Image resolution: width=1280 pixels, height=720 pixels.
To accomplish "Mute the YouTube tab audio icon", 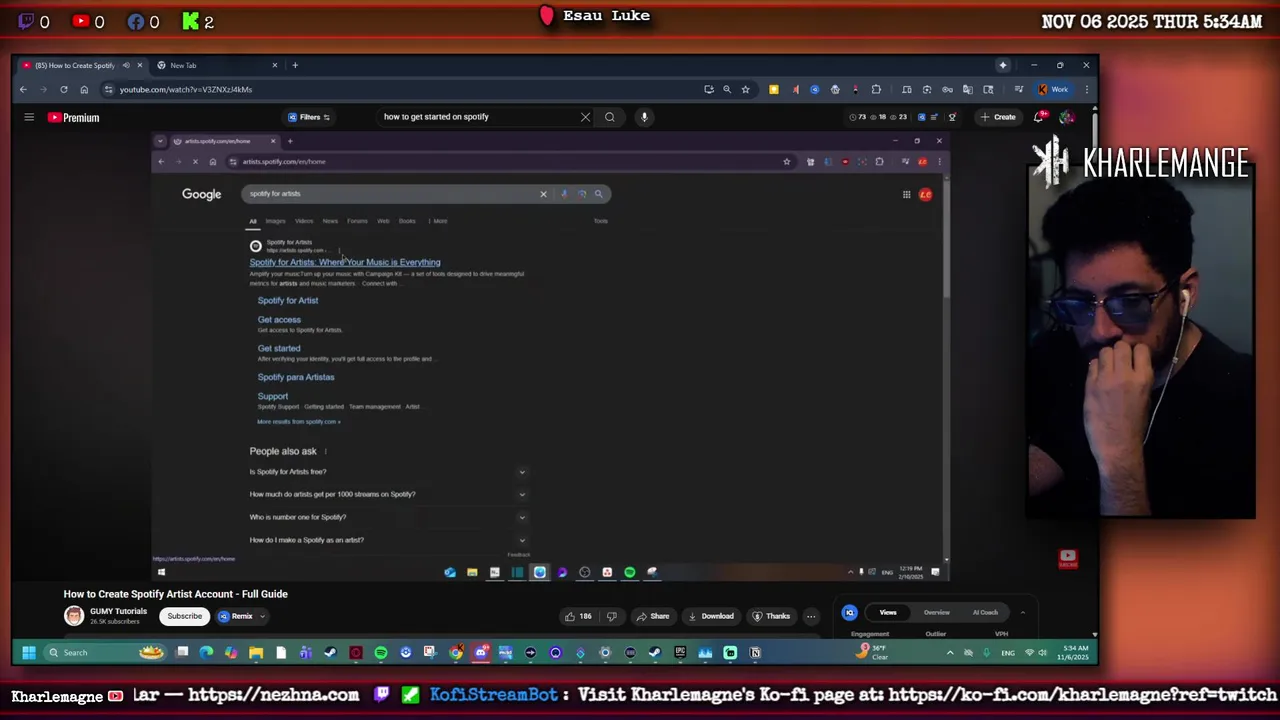I will click(x=126, y=65).
